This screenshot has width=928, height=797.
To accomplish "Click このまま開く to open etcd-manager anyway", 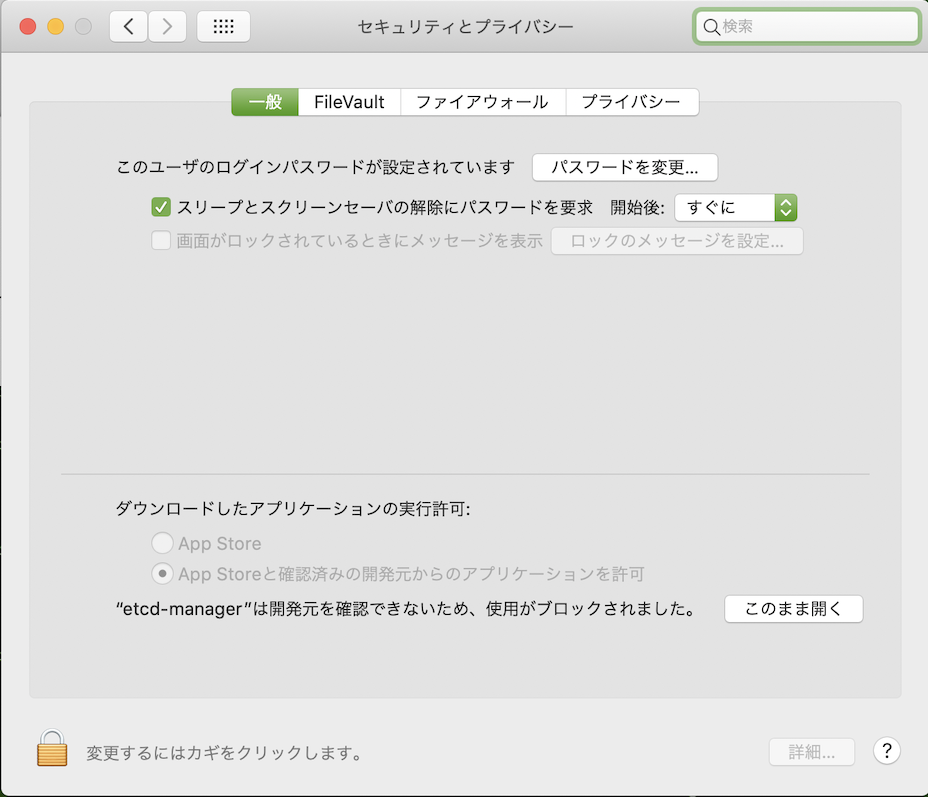I will (x=793, y=608).
